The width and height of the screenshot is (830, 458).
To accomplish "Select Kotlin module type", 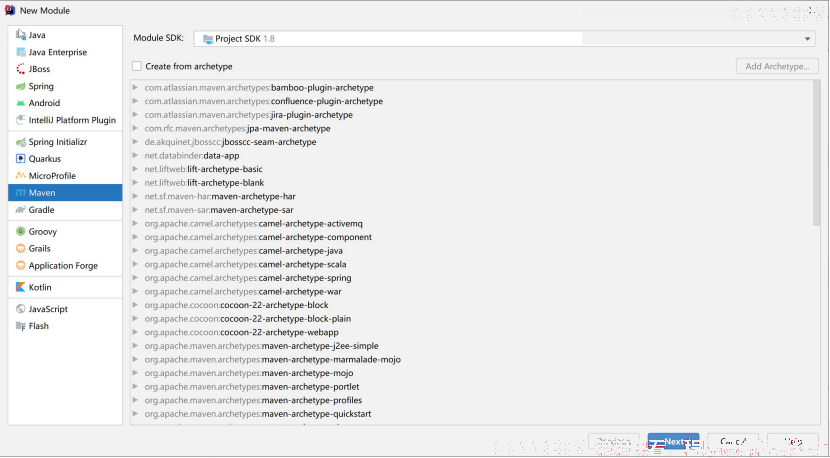I will [x=65, y=287].
